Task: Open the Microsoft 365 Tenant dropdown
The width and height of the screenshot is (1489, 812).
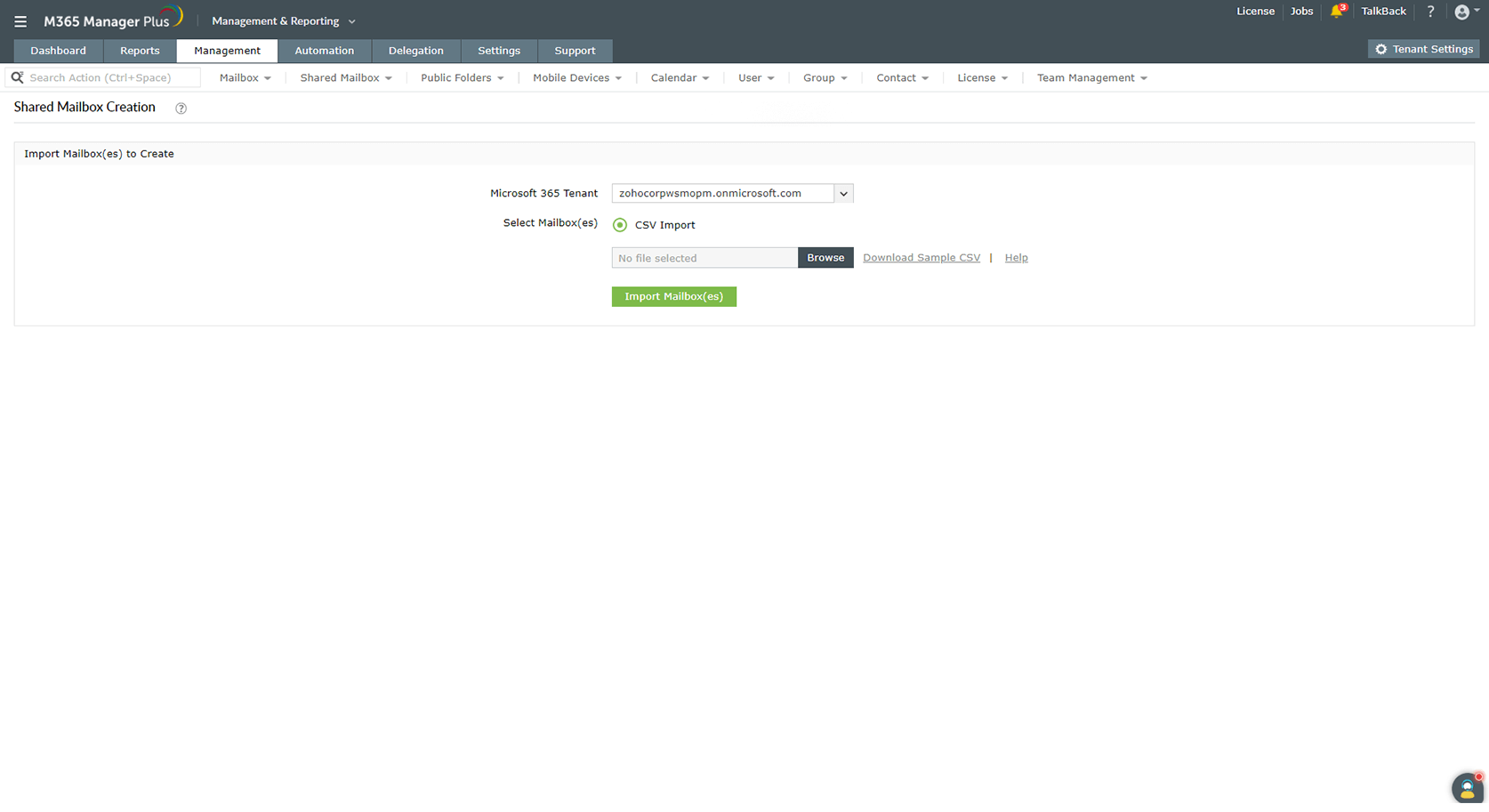Action: click(842, 193)
